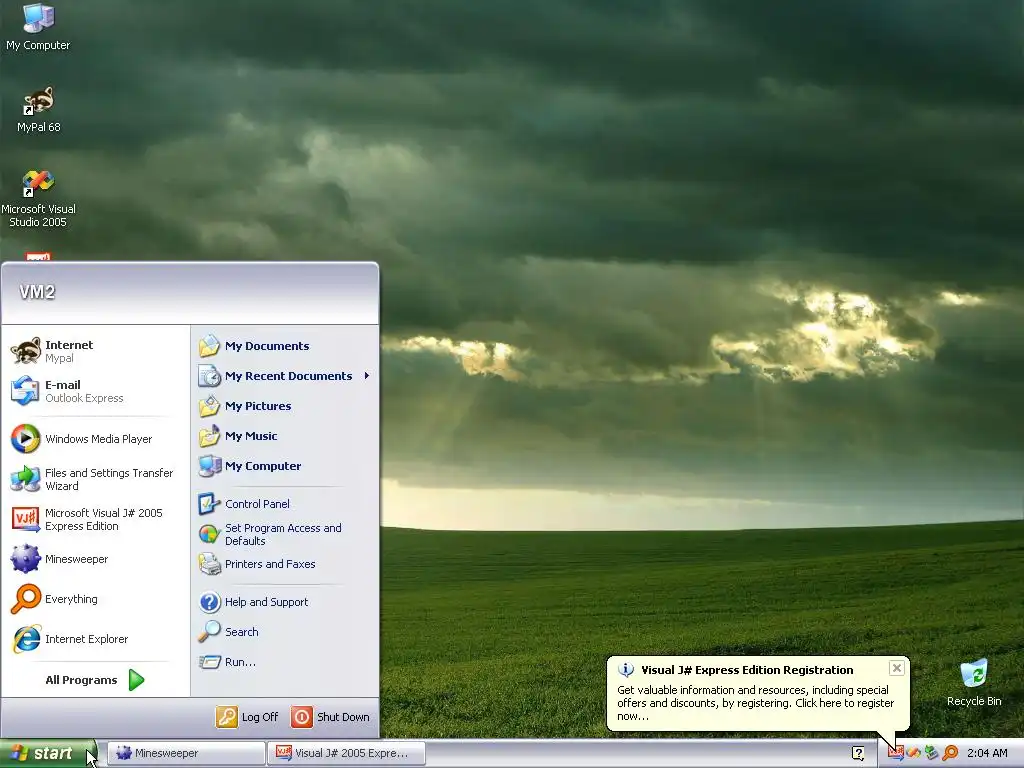This screenshot has height=768, width=1024.
Task: Open E-mail Outlook Express entry
Action: point(96,391)
